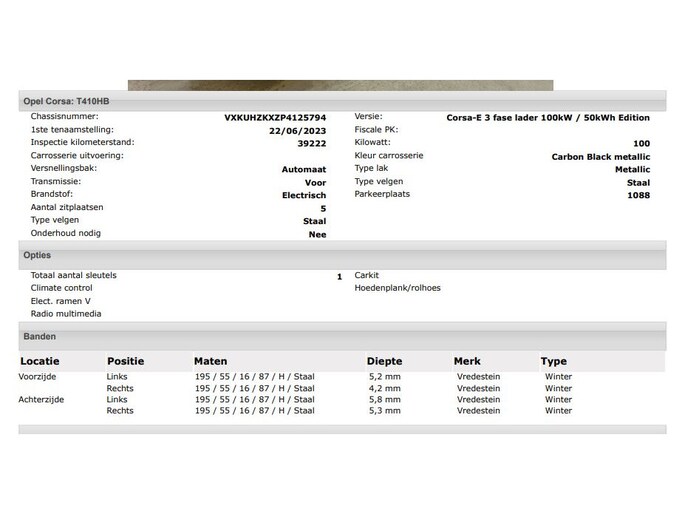Click the chassis number VXKUHZKXZP4125794
The image size is (685, 514).
(275, 117)
